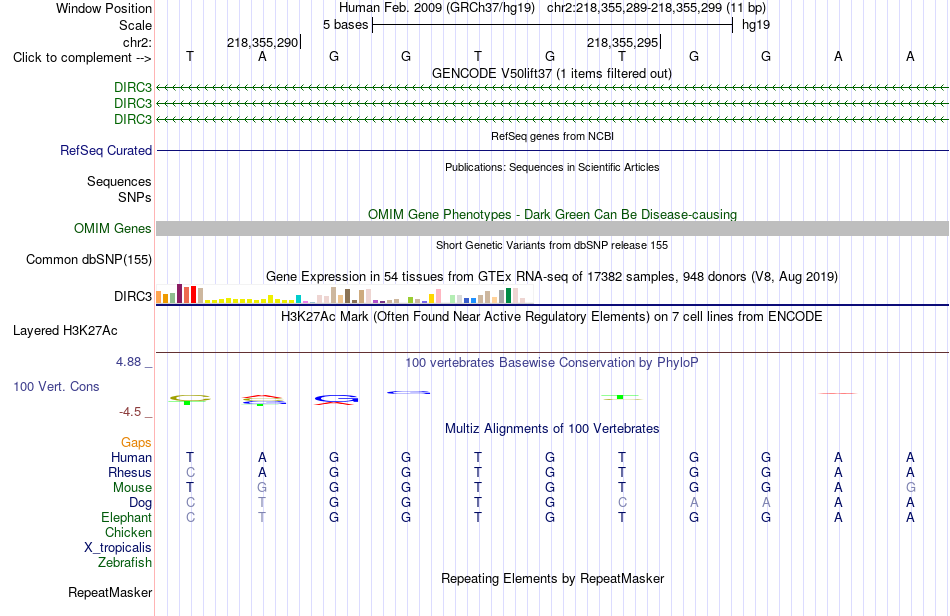This screenshot has height=616, width=950.
Task: Select the 'Zebrafish' alignment row label
Action: point(125,563)
